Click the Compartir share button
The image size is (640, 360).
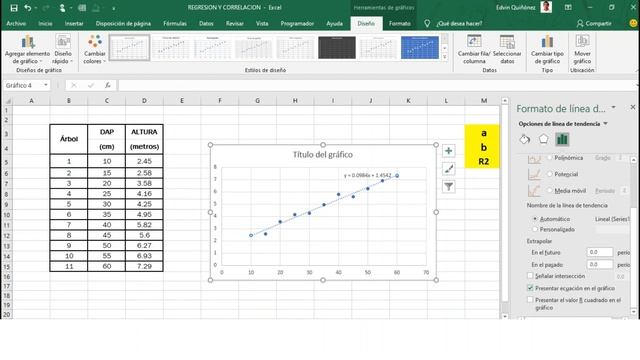pyautogui.click(x=594, y=24)
